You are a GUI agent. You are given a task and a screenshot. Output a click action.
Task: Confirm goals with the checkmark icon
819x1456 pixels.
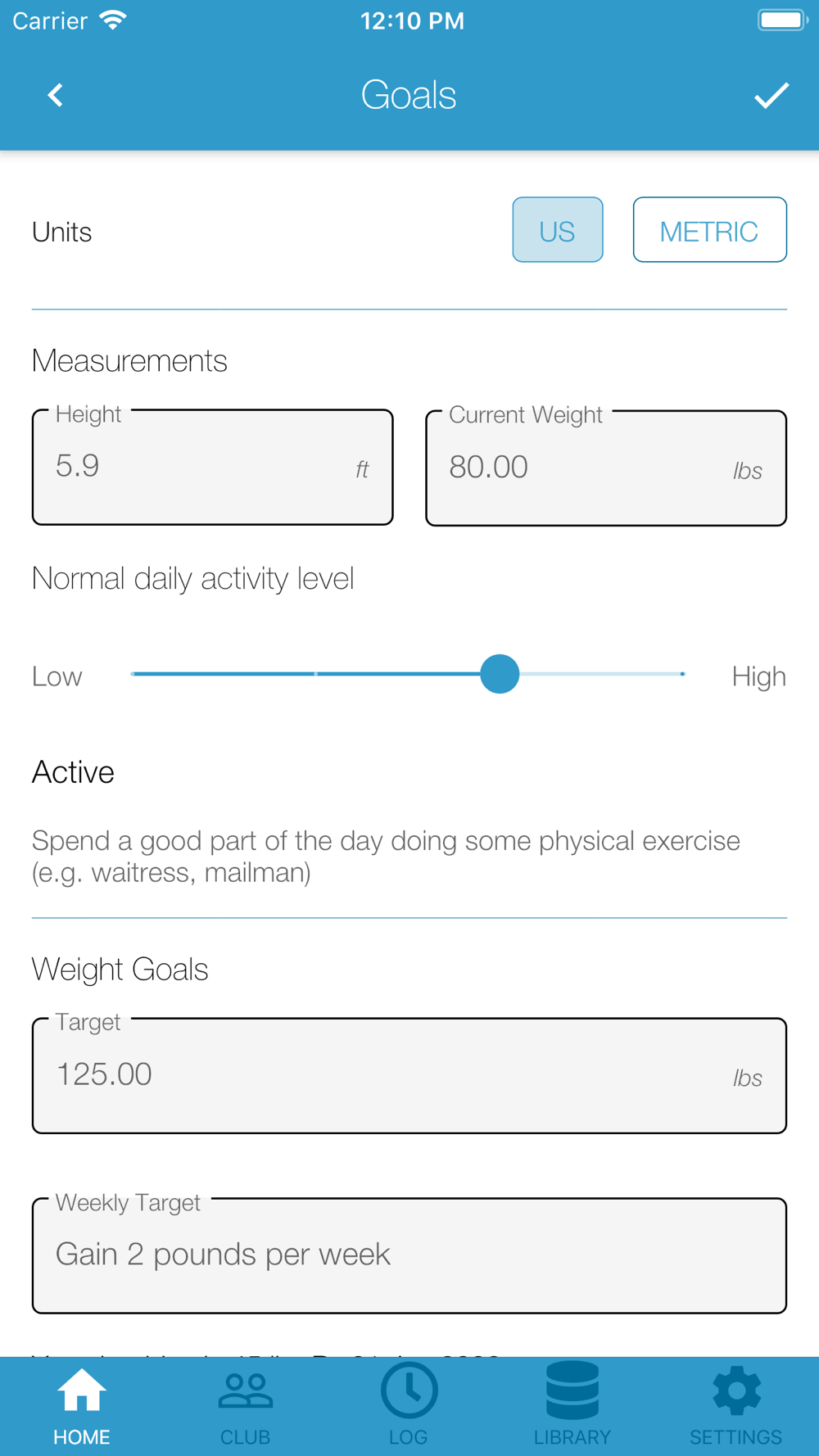click(771, 96)
